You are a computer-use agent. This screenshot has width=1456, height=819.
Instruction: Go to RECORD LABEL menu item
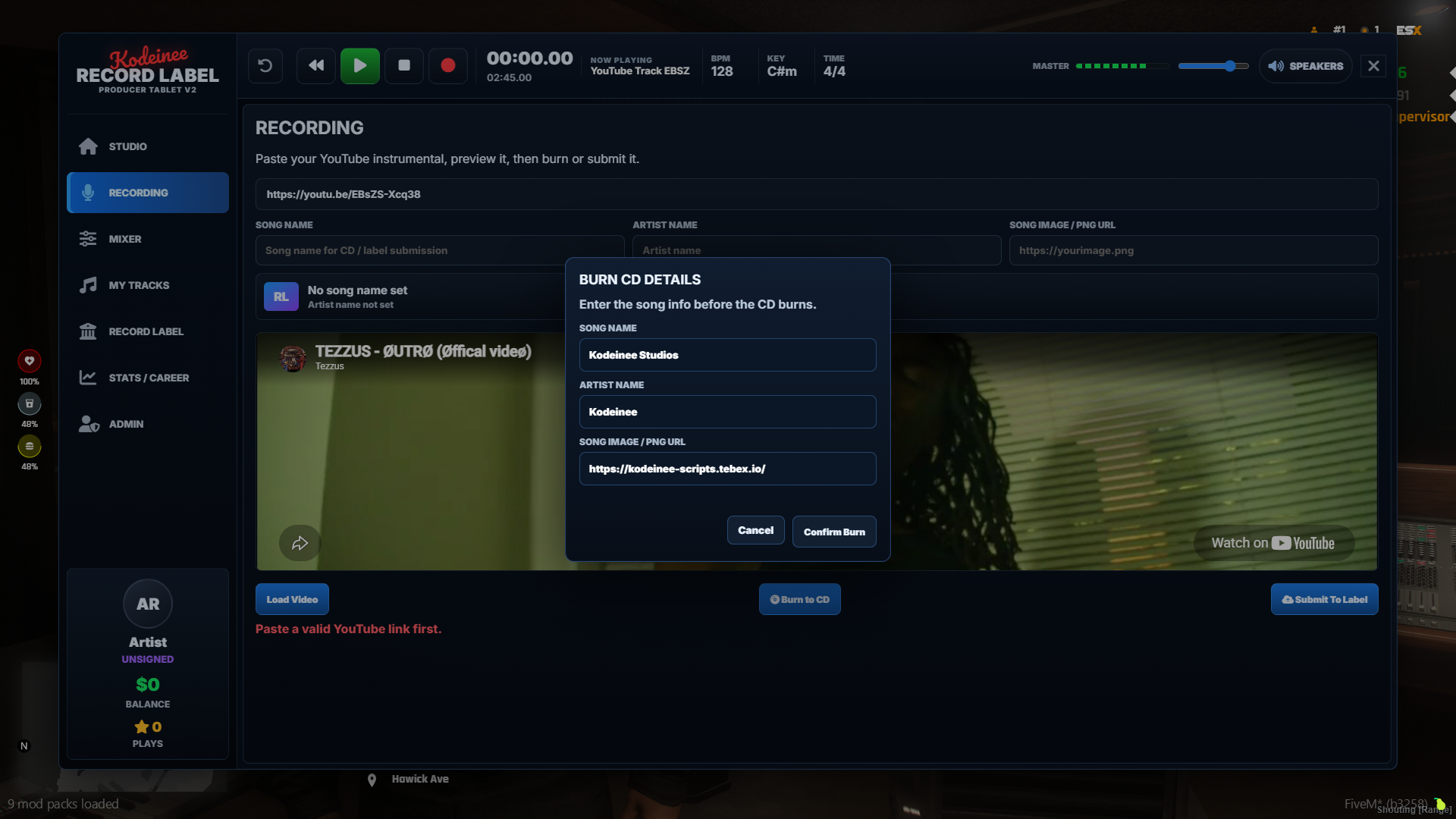pyautogui.click(x=148, y=331)
